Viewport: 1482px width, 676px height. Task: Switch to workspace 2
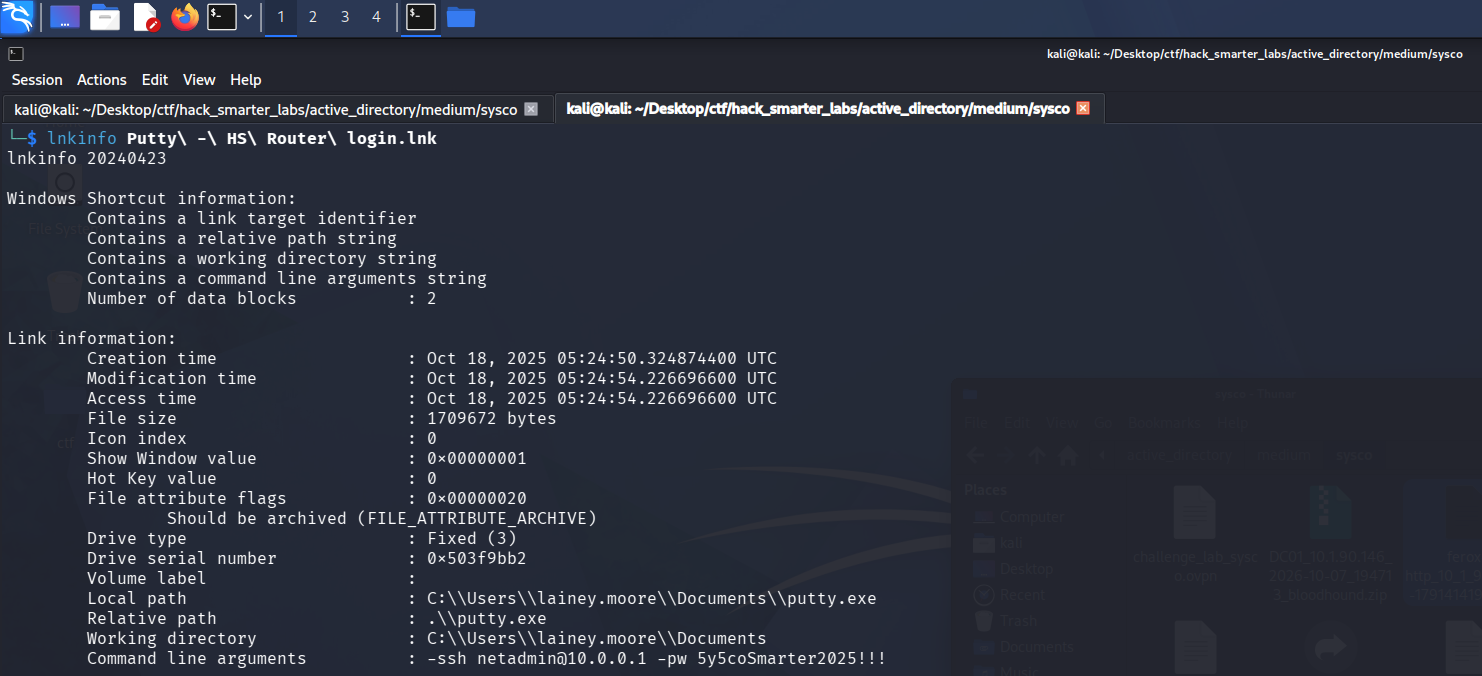tap(313, 17)
